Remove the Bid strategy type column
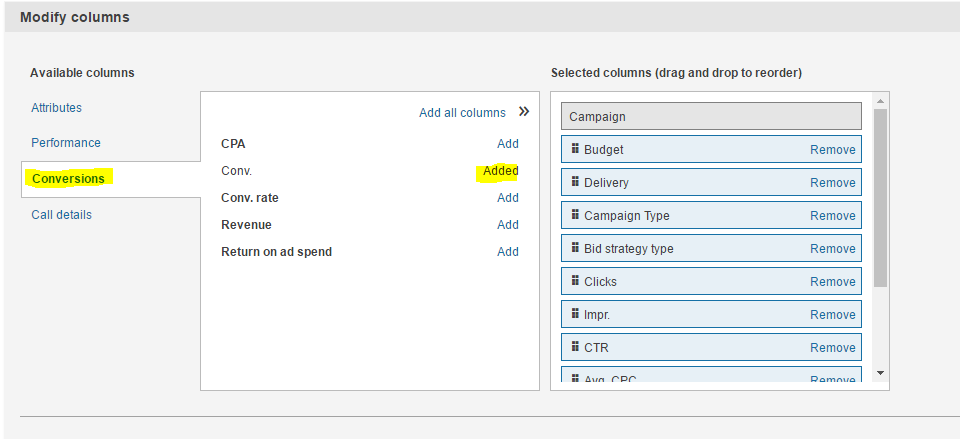 tap(833, 249)
